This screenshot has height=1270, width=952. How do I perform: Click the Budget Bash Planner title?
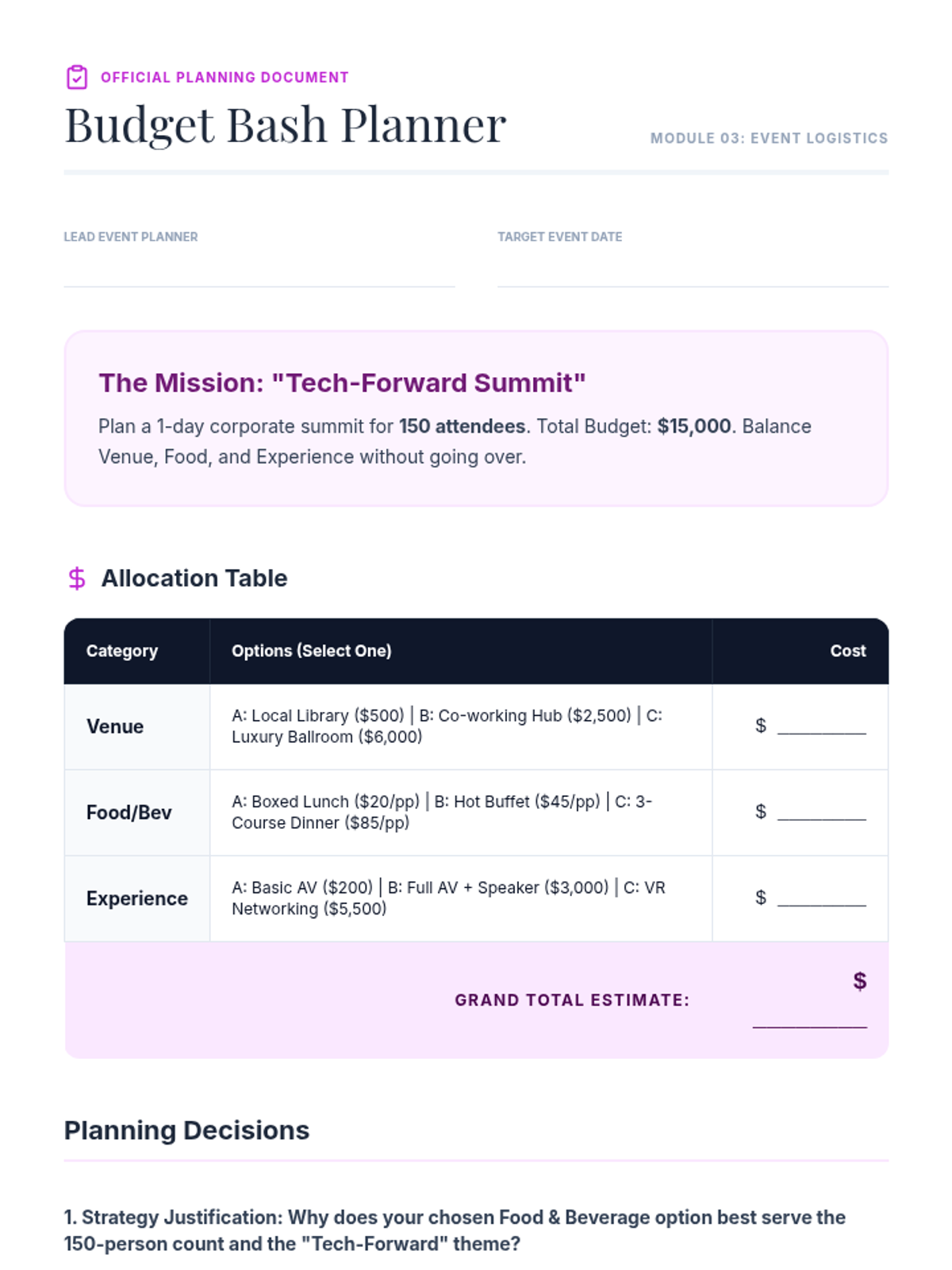285,125
